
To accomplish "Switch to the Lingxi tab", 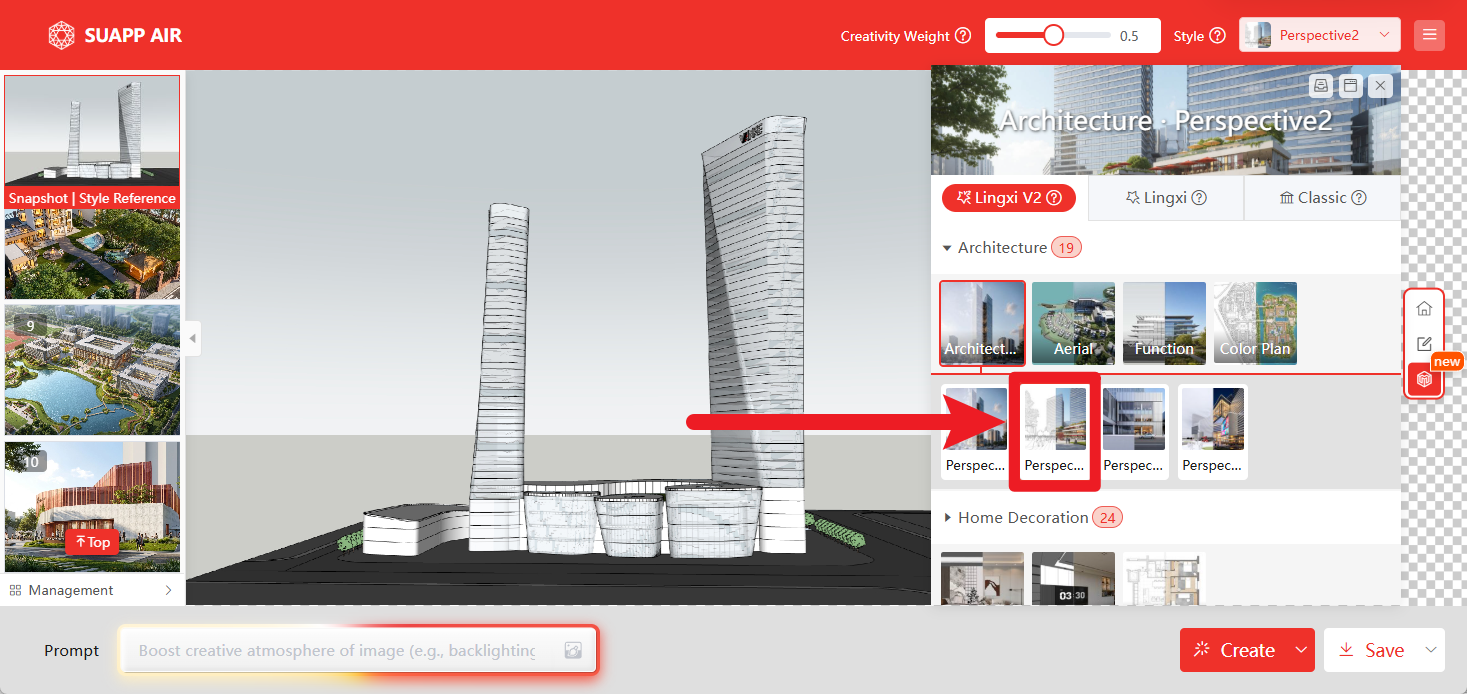I will (x=1165, y=198).
